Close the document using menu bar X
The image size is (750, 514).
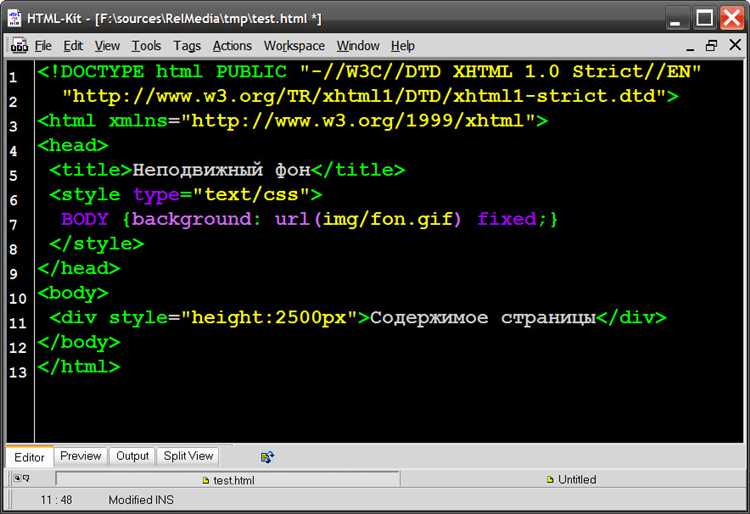[x=732, y=46]
